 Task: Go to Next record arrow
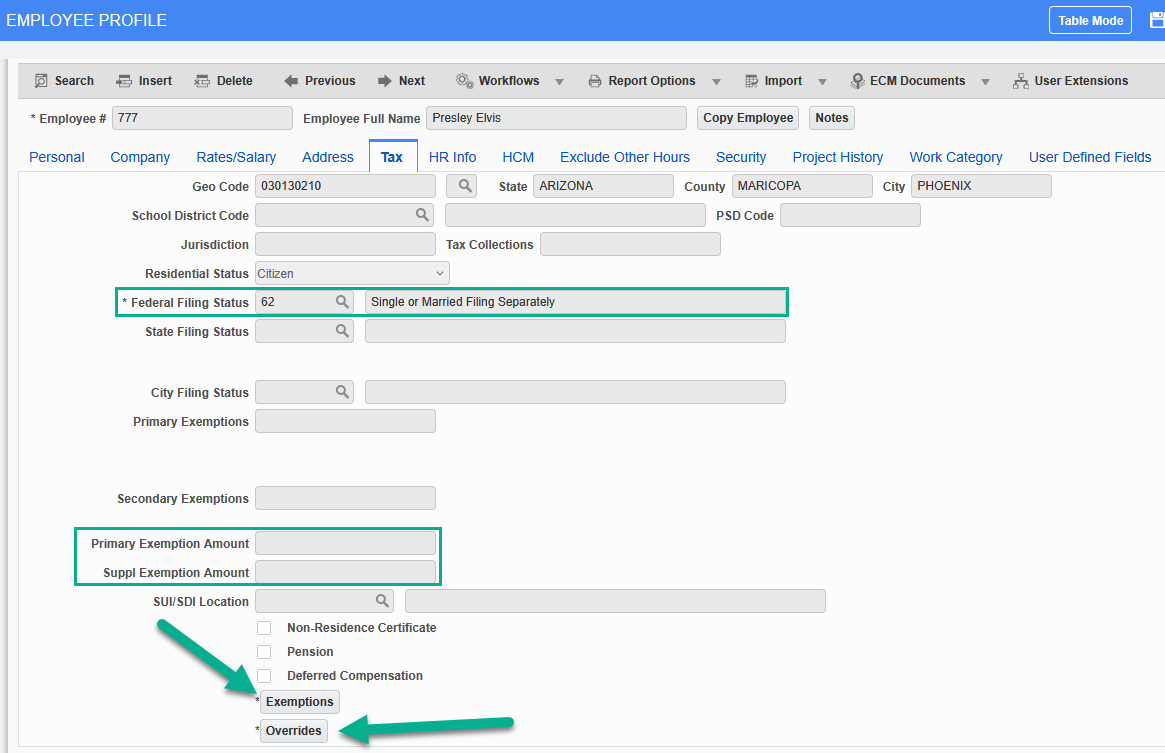coord(384,81)
